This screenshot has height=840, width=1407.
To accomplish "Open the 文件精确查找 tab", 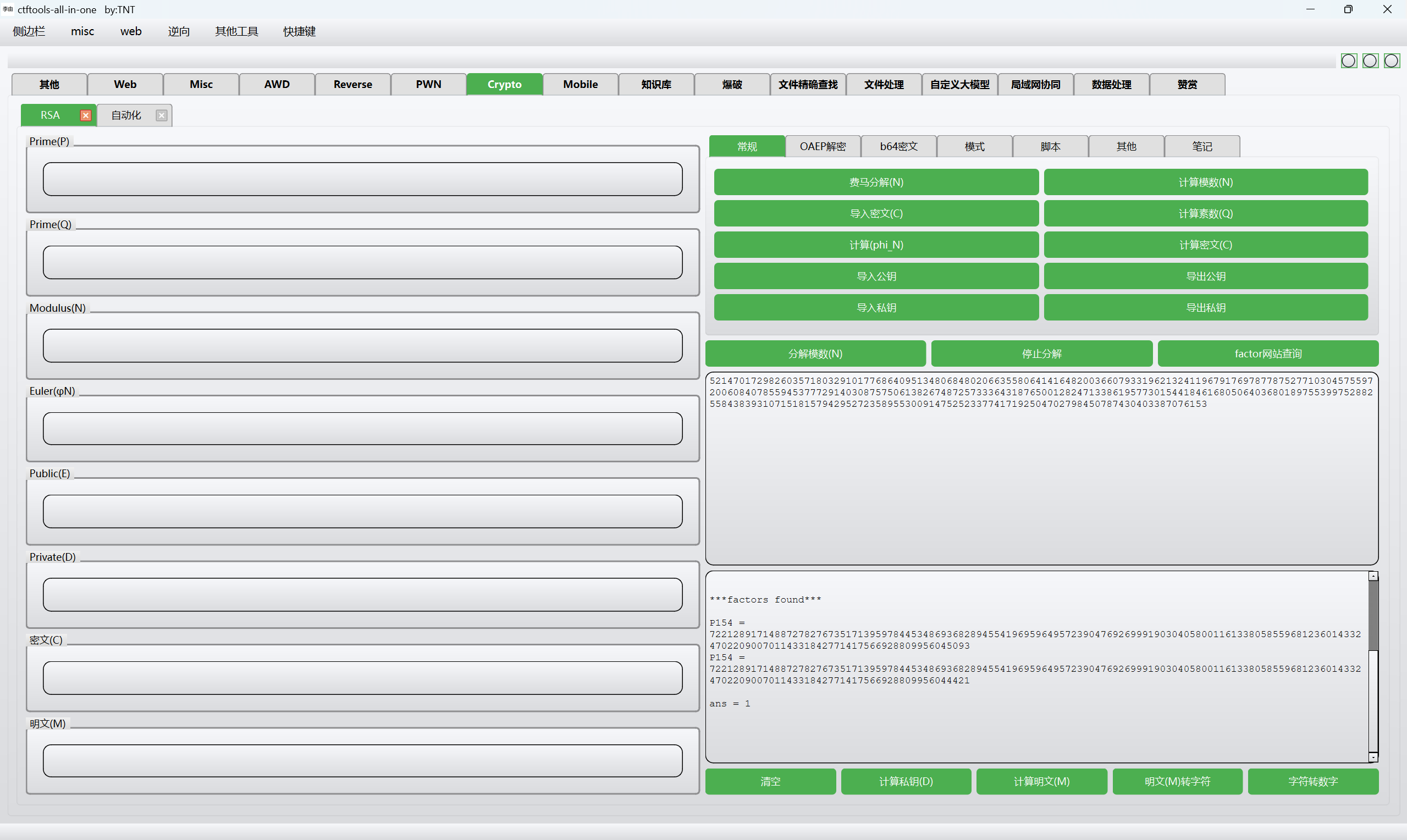I will pos(808,84).
